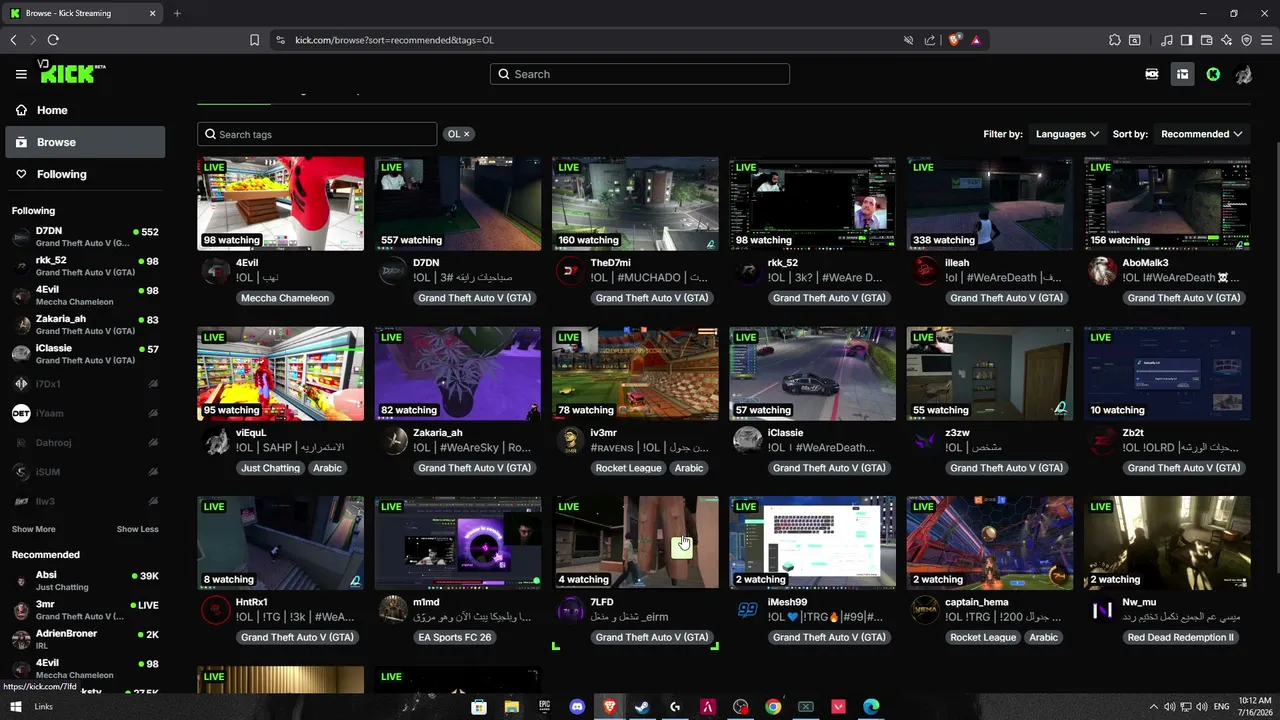
Task: Open the Recommended sort dropdown
Action: click(x=1202, y=134)
